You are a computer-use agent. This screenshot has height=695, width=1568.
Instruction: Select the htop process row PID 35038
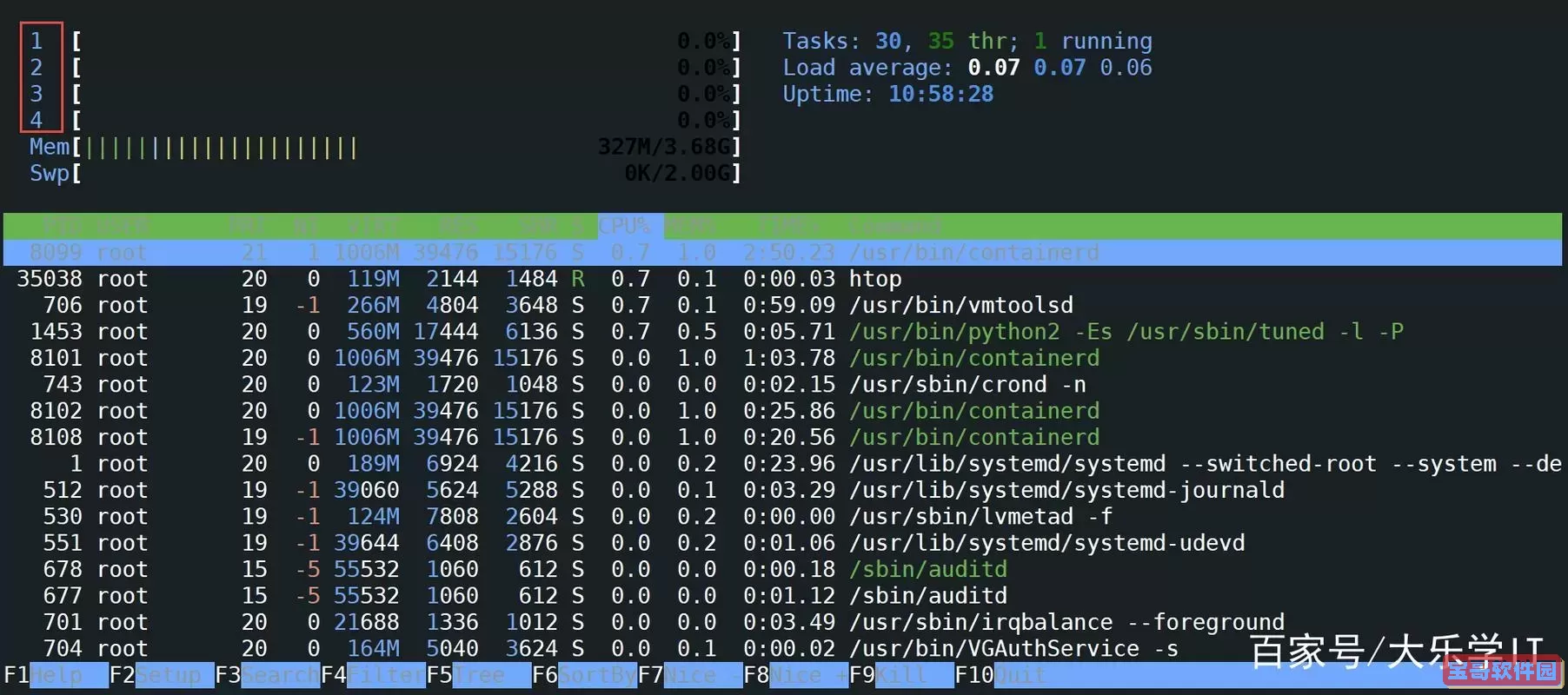pyautogui.click(x=782, y=279)
